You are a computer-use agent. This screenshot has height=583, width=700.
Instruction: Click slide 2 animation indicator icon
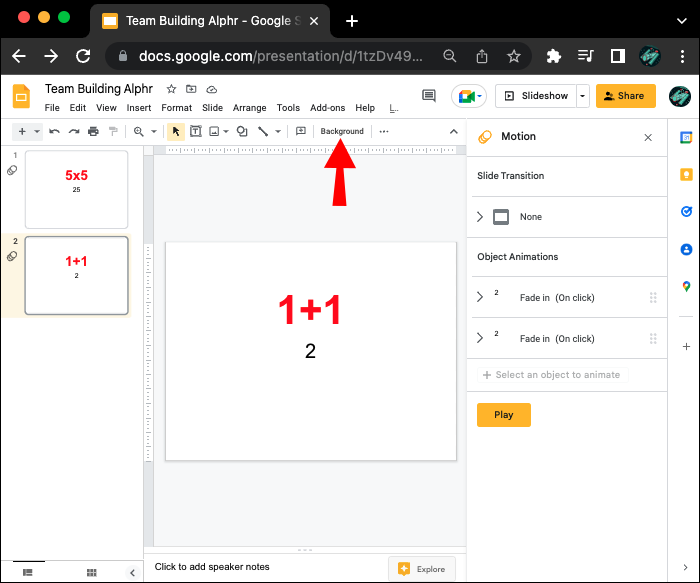(x=12, y=256)
